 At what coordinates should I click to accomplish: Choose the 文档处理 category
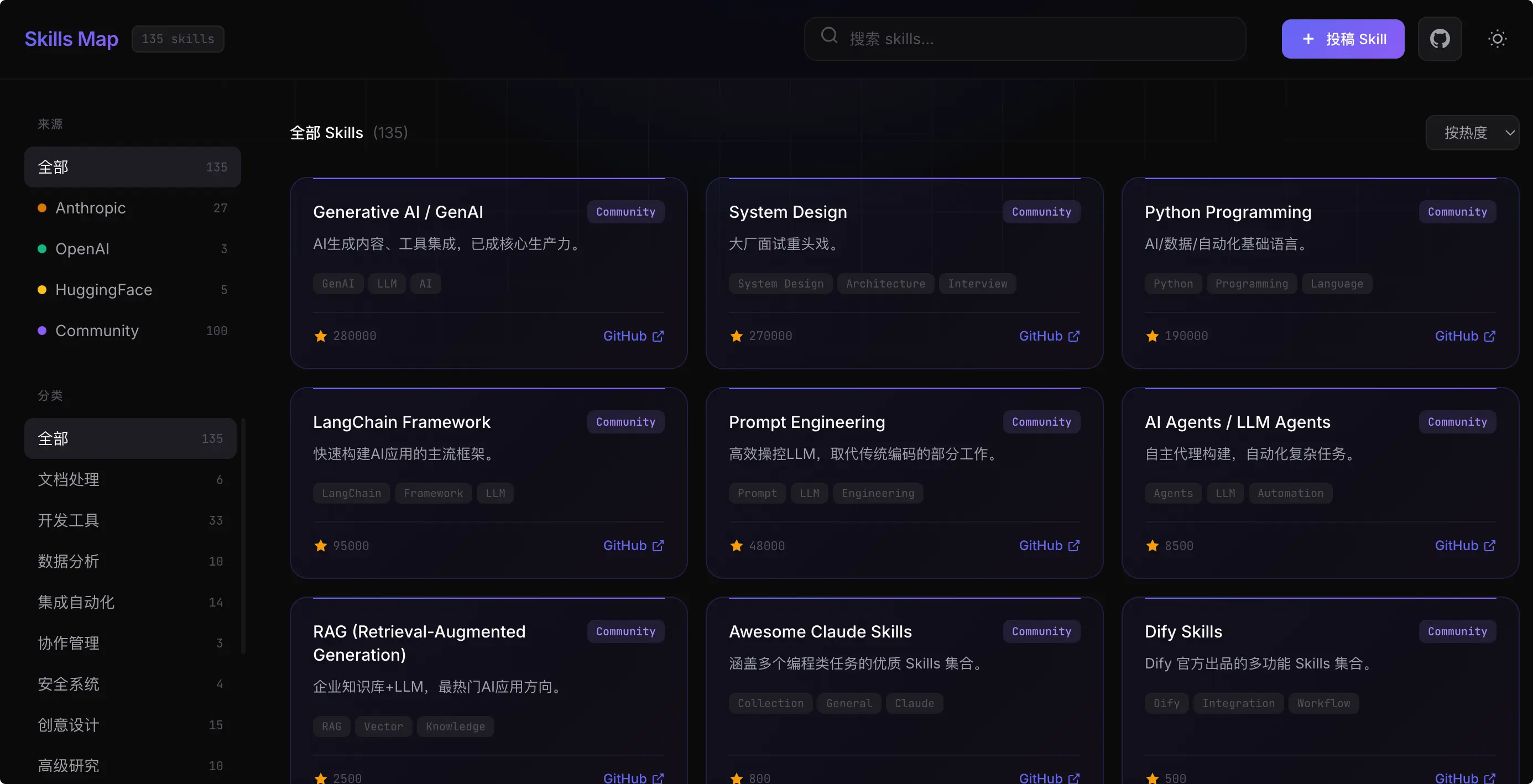pyautogui.click(x=131, y=479)
